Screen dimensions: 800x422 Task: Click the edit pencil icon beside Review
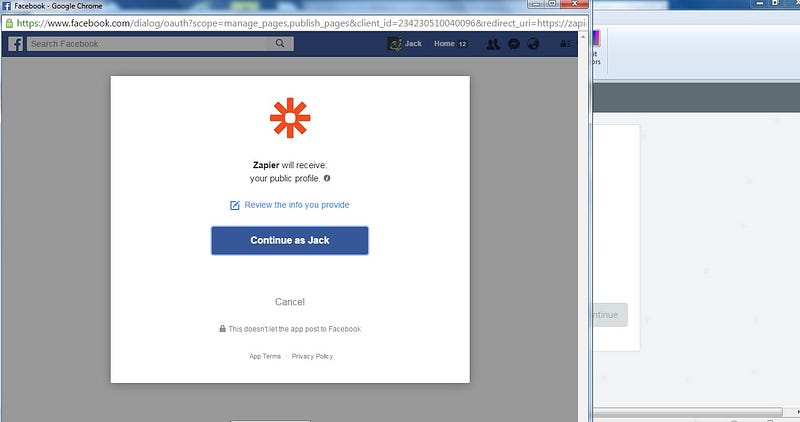(x=234, y=205)
